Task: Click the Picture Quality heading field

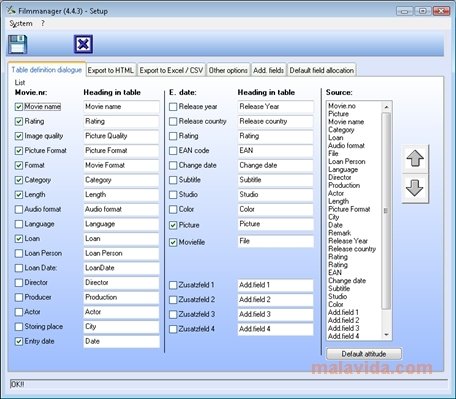Action: tap(121, 136)
